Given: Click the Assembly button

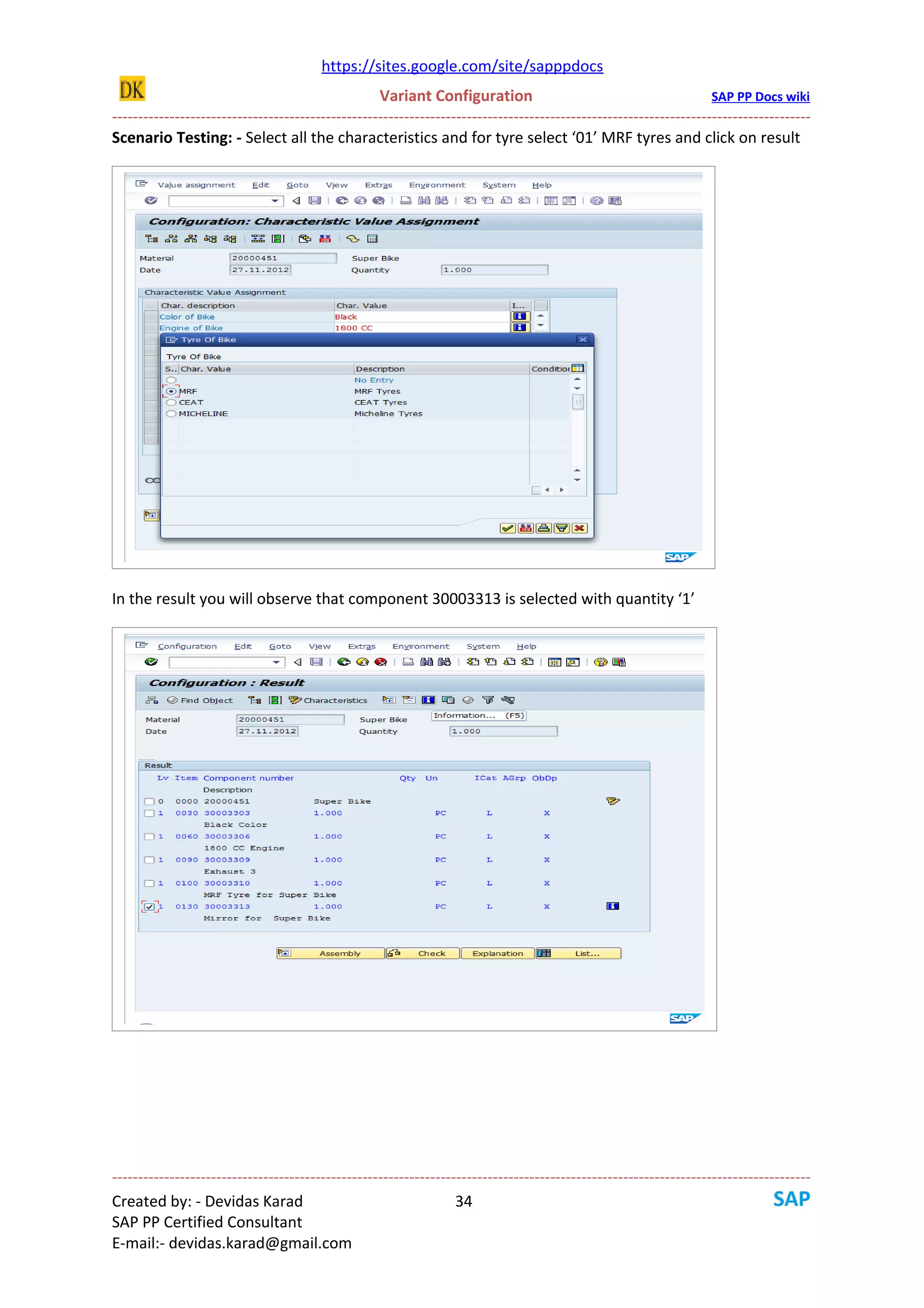Looking at the screenshot, I should pyautogui.click(x=330, y=954).
